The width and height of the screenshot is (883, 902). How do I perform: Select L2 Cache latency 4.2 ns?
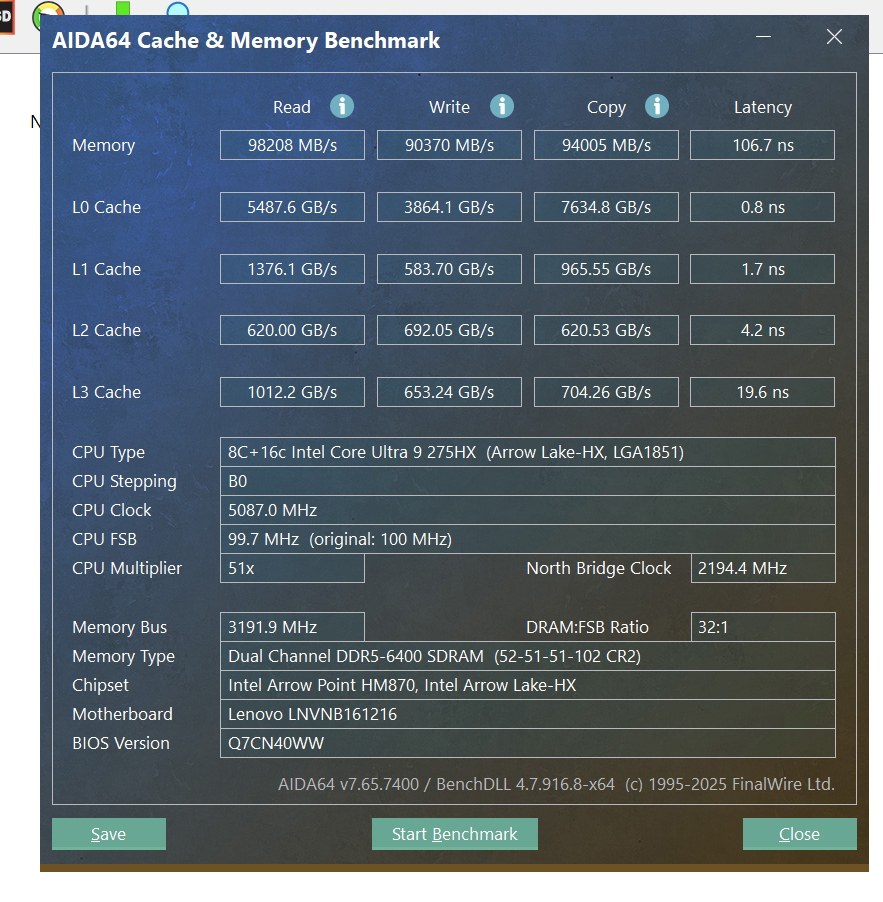pos(763,330)
